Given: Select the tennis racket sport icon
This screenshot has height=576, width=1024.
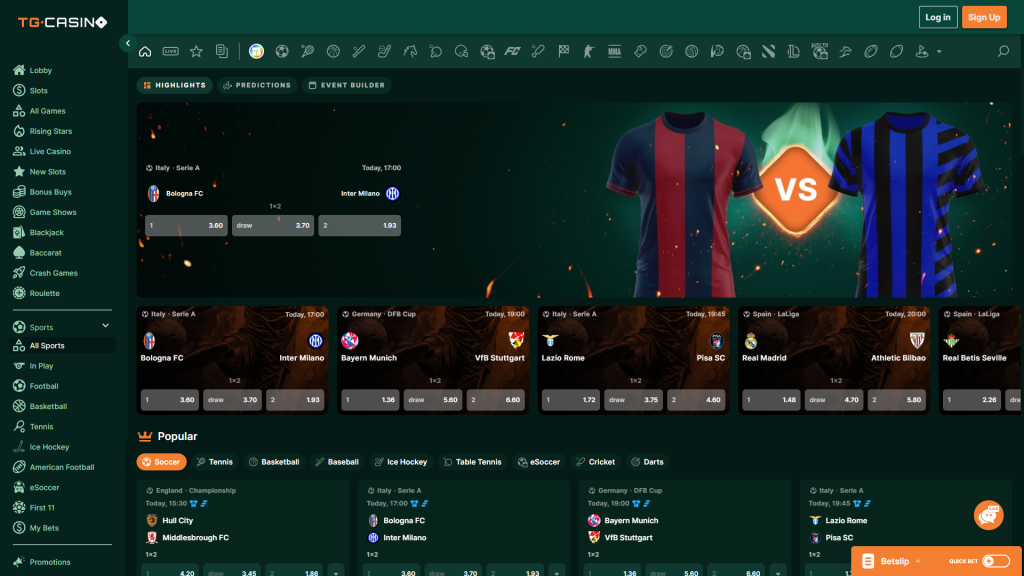Looking at the screenshot, I should [308, 52].
